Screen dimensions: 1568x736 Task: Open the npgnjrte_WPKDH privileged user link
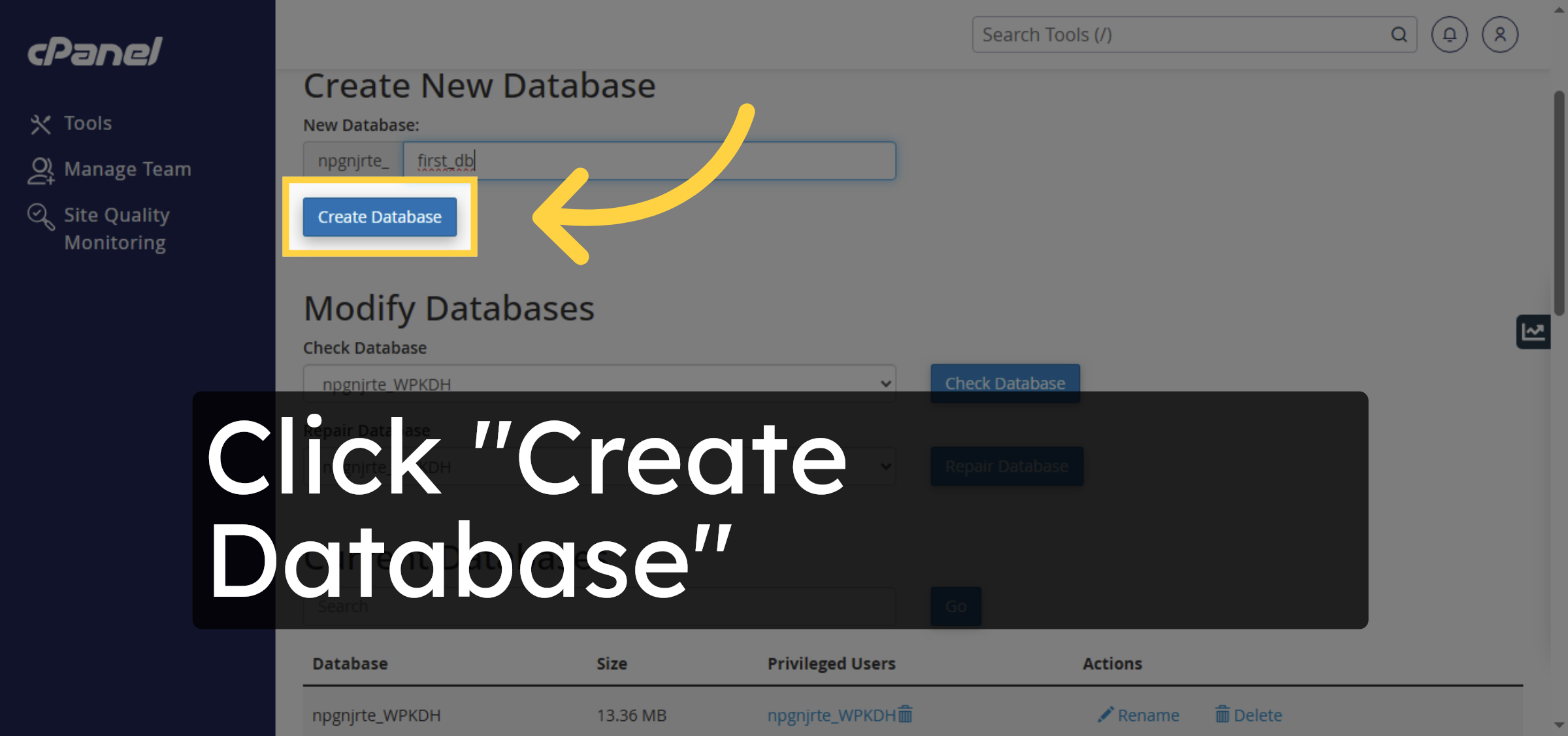(x=830, y=715)
